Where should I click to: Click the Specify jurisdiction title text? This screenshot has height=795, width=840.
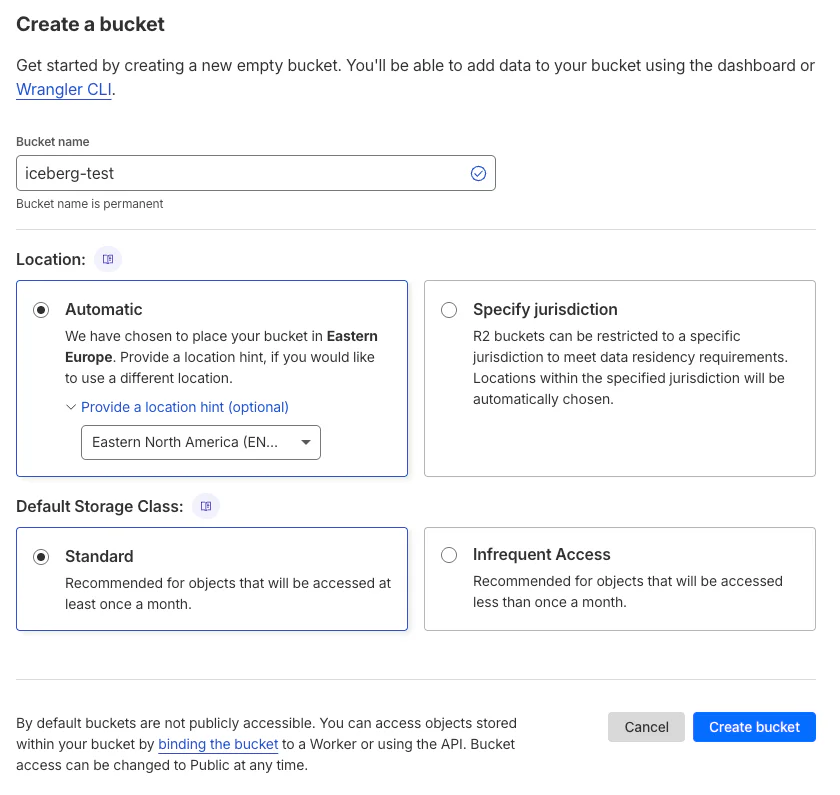click(545, 310)
